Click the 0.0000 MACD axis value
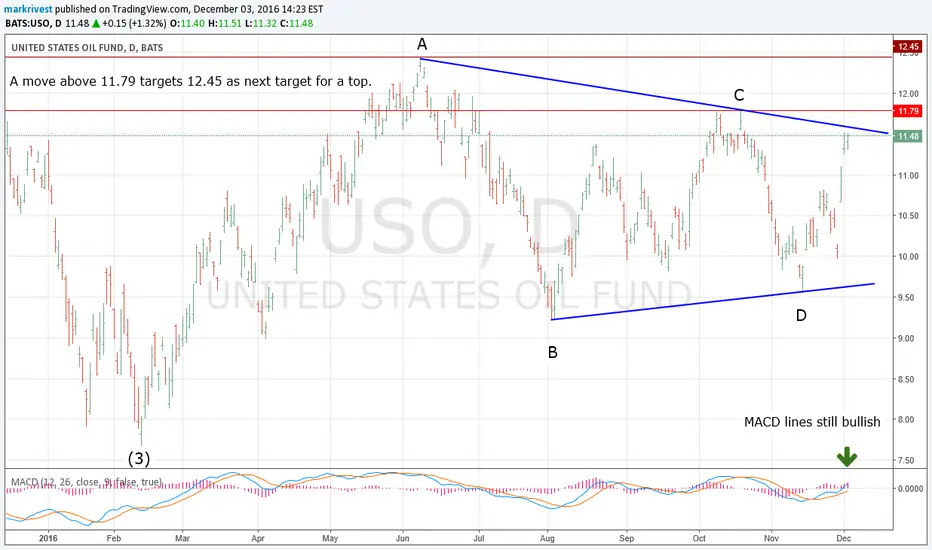The width and height of the screenshot is (932, 550). point(911,488)
